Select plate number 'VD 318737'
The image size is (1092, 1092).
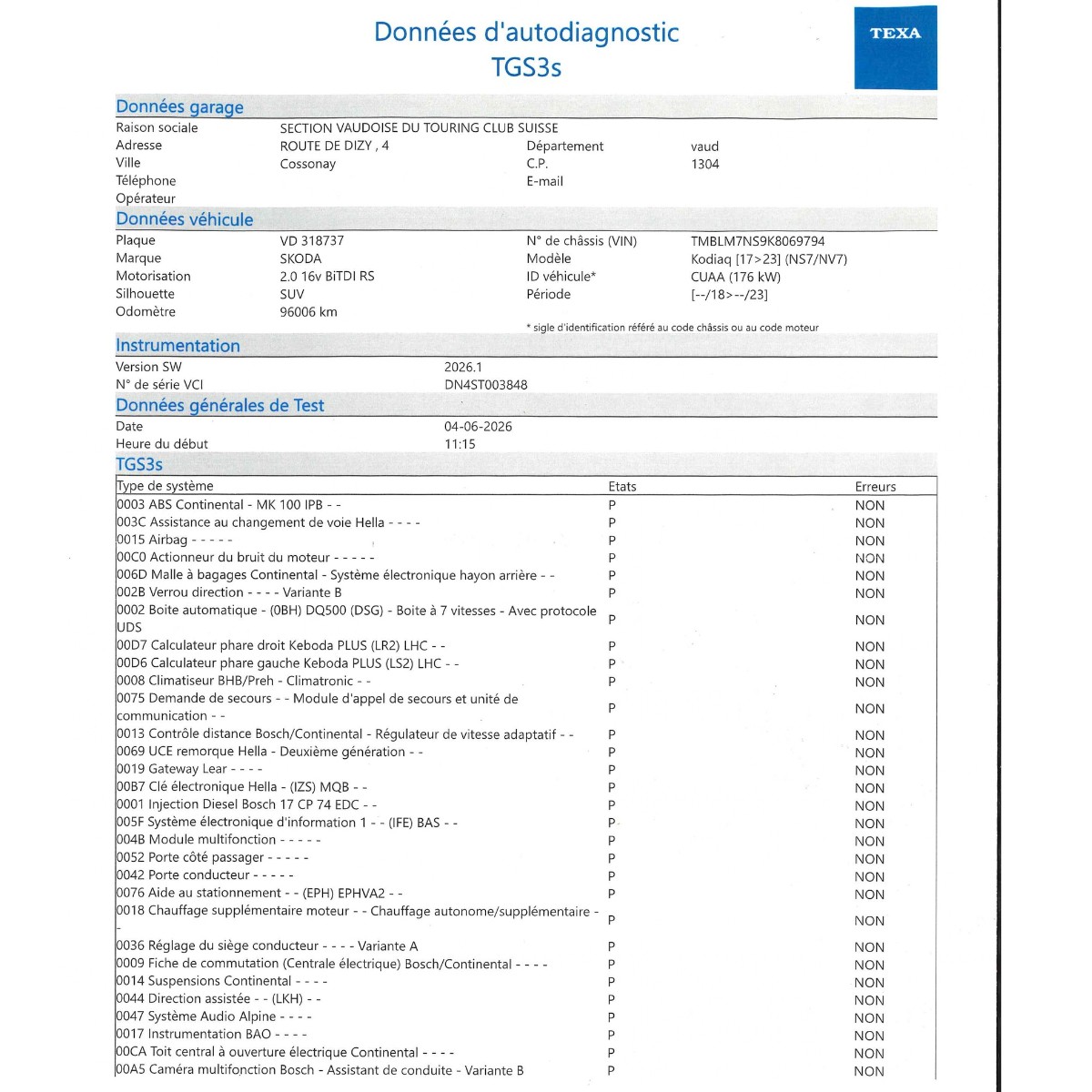pos(311,241)
